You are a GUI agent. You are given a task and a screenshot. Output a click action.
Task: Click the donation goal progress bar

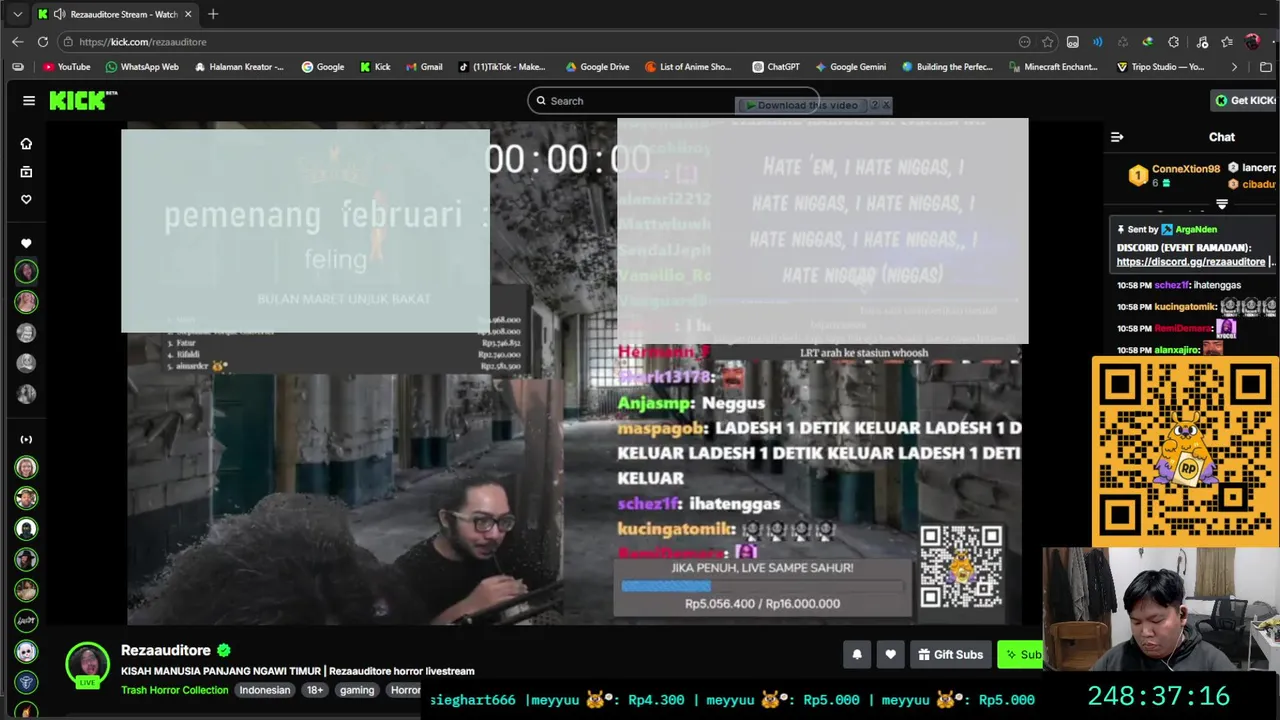(x=762, y=586)
